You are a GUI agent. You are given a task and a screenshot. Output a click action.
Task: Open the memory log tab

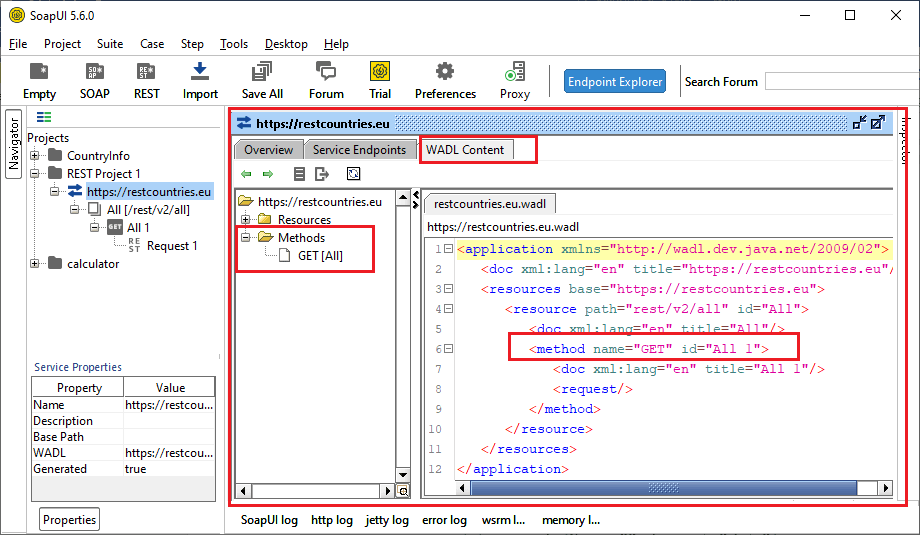pyautogui.click(x=570, y=520)
